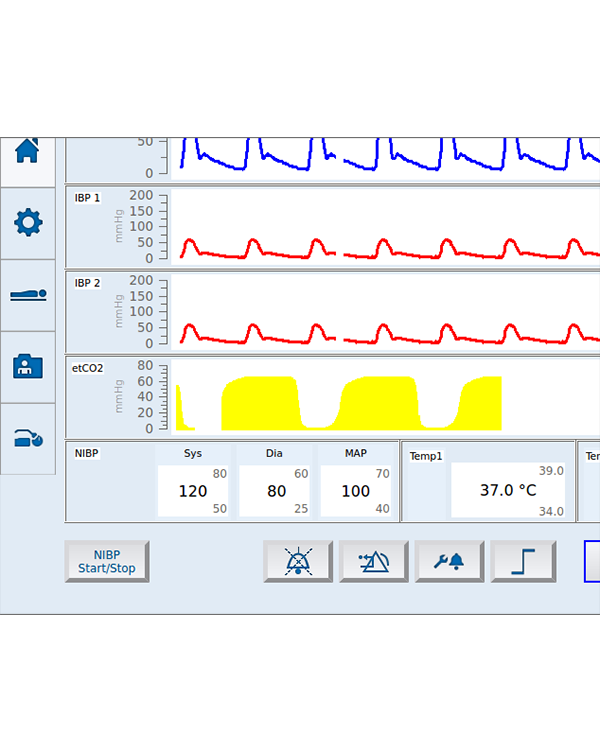This screenshot has height=752, width=600.
Task: Select the lying patient icon
Action: [28, 294]
